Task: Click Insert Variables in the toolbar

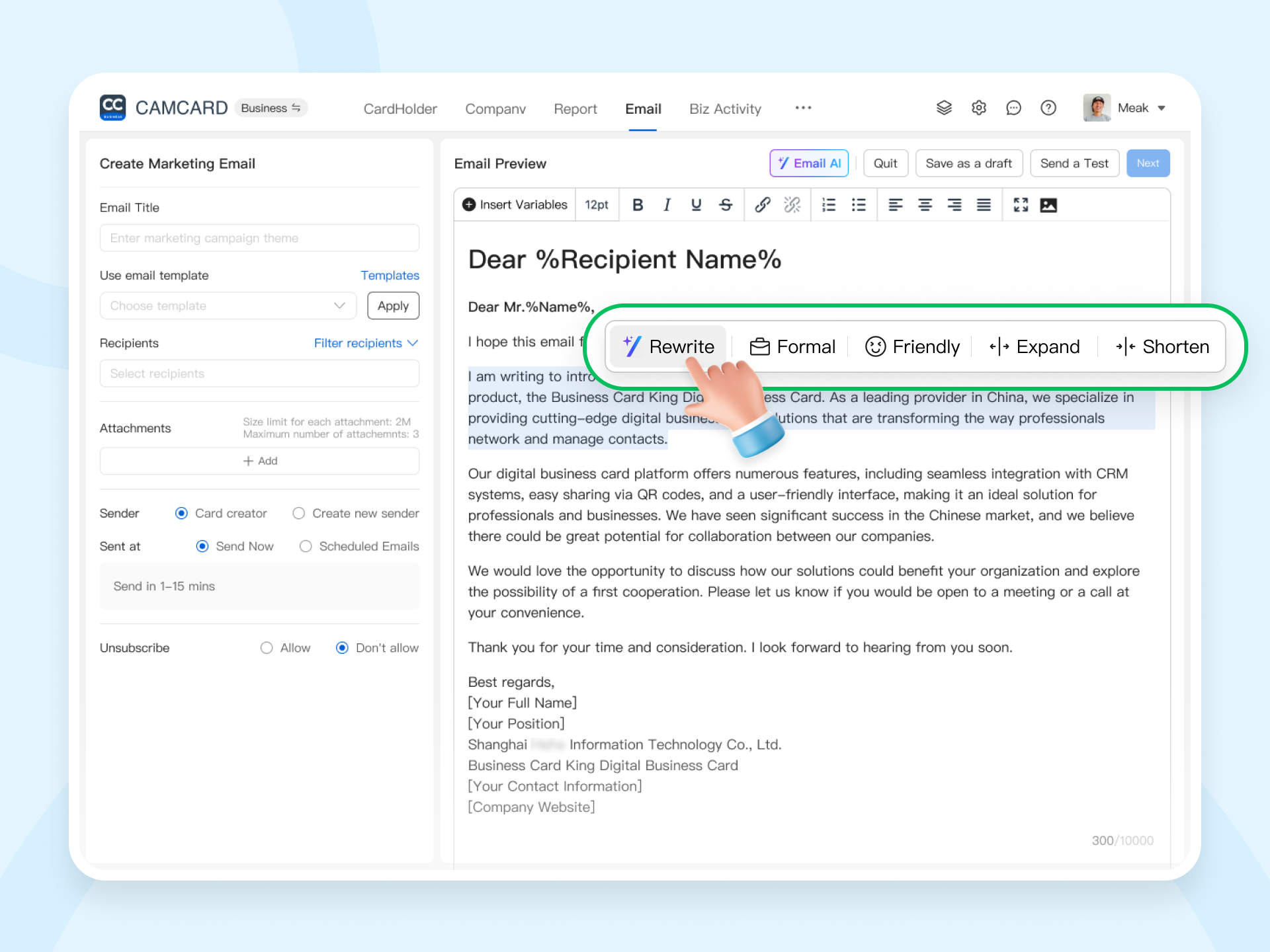Action: click(515, 205)
